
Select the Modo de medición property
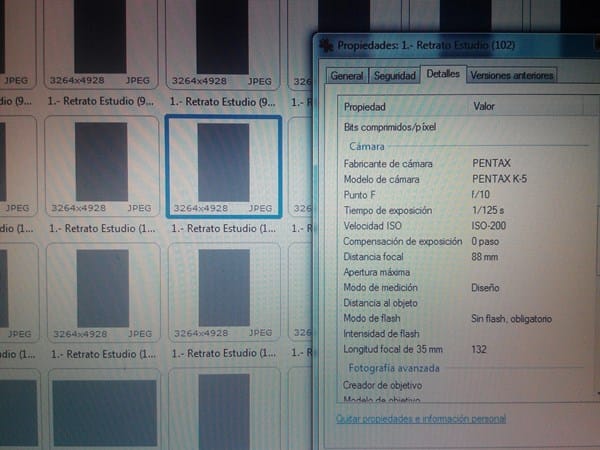(x=380, y=287)
